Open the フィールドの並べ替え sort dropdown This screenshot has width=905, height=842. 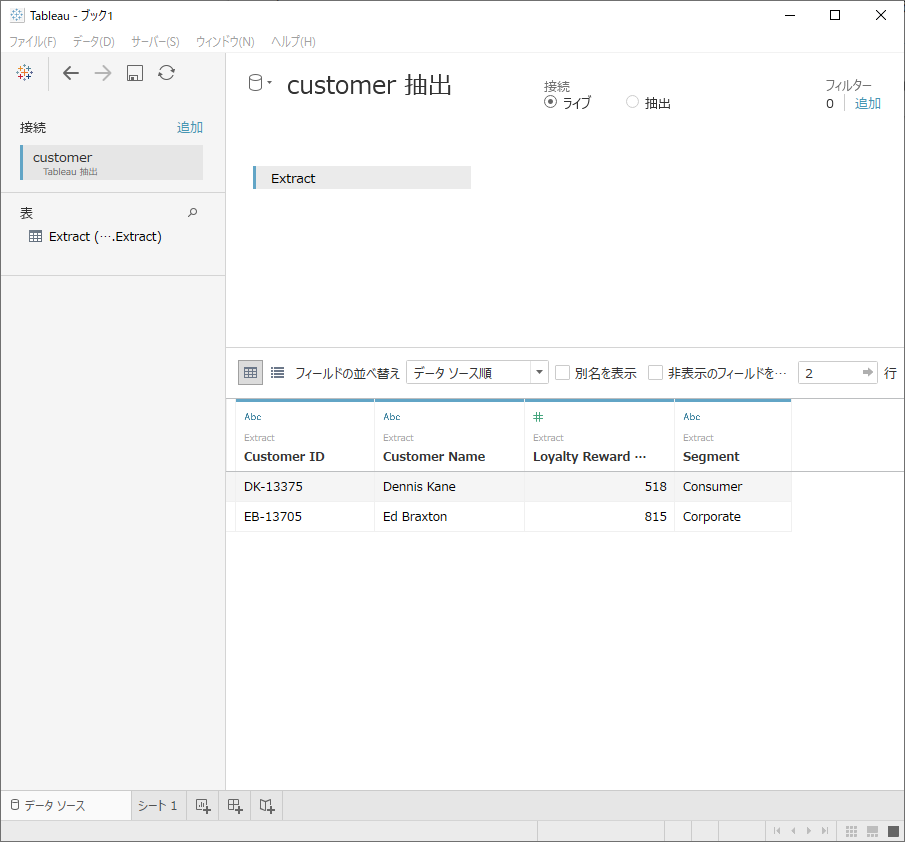click(x=538, y=371)
